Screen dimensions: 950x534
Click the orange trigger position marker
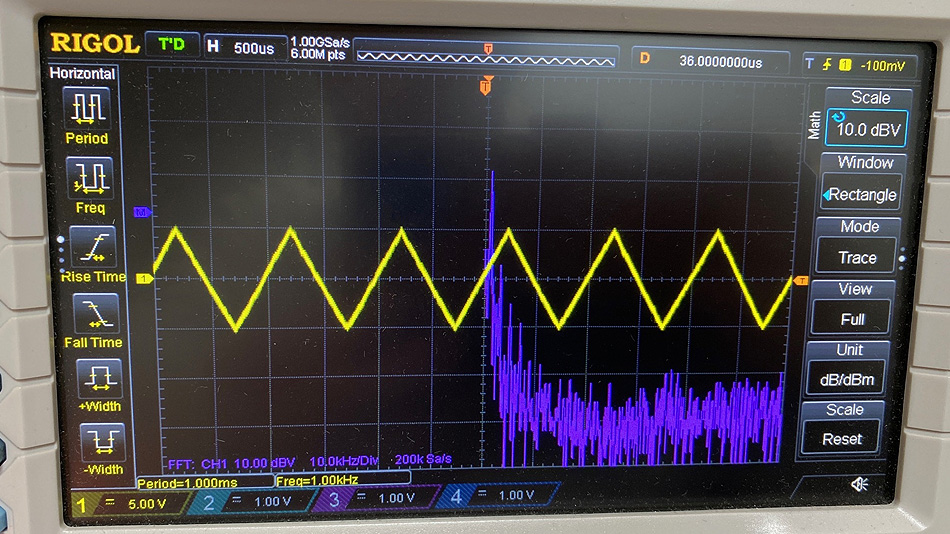[486, 86]
